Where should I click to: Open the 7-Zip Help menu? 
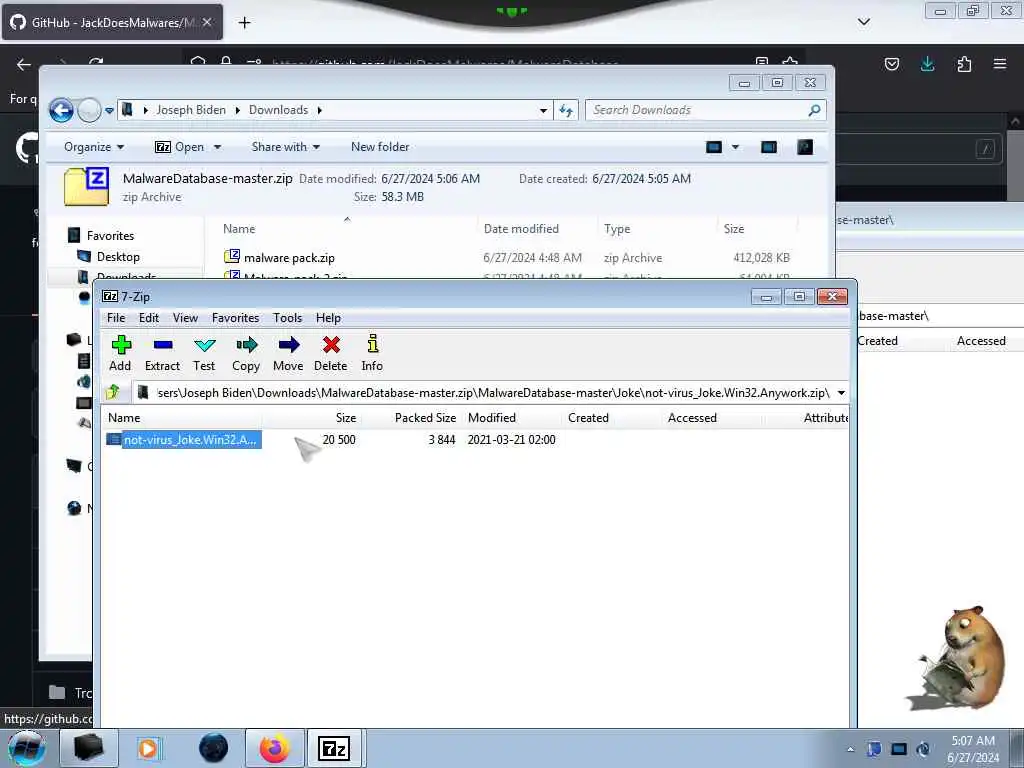[x=328, y=318]
